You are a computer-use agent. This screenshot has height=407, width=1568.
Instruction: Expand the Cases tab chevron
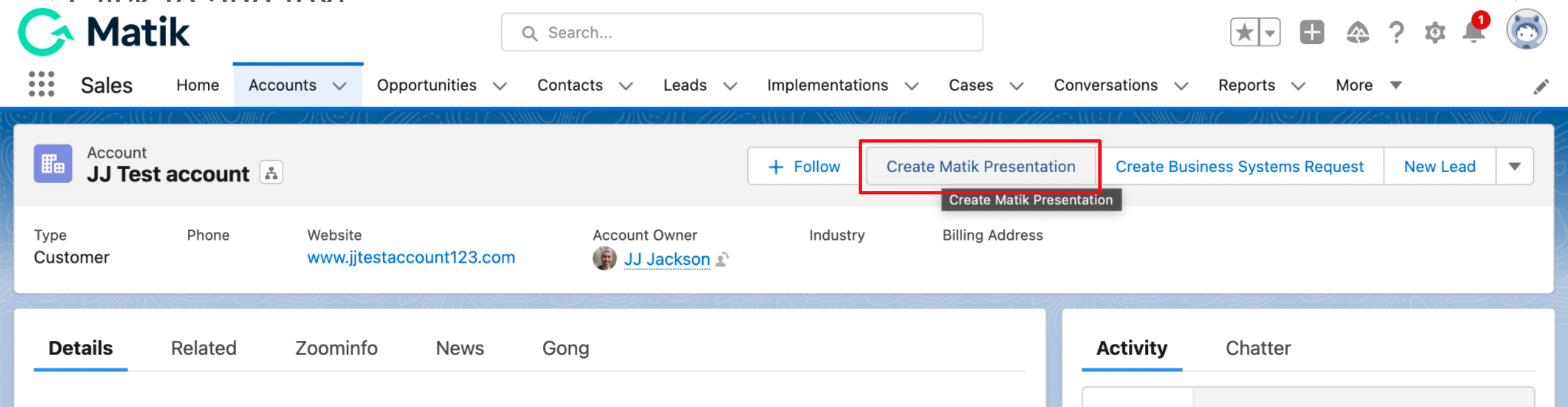pyautogui.click(x=1016, y=87)
